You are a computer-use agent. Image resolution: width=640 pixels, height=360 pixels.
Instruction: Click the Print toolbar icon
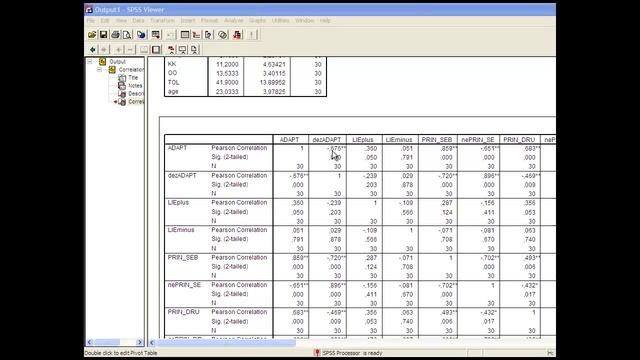[x=116, y=35]
